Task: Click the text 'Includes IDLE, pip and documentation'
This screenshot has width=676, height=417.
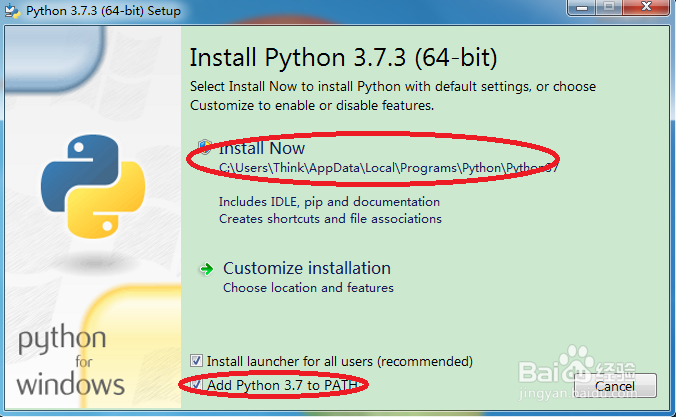Action: pyautogui.click(x=329, y=202)
